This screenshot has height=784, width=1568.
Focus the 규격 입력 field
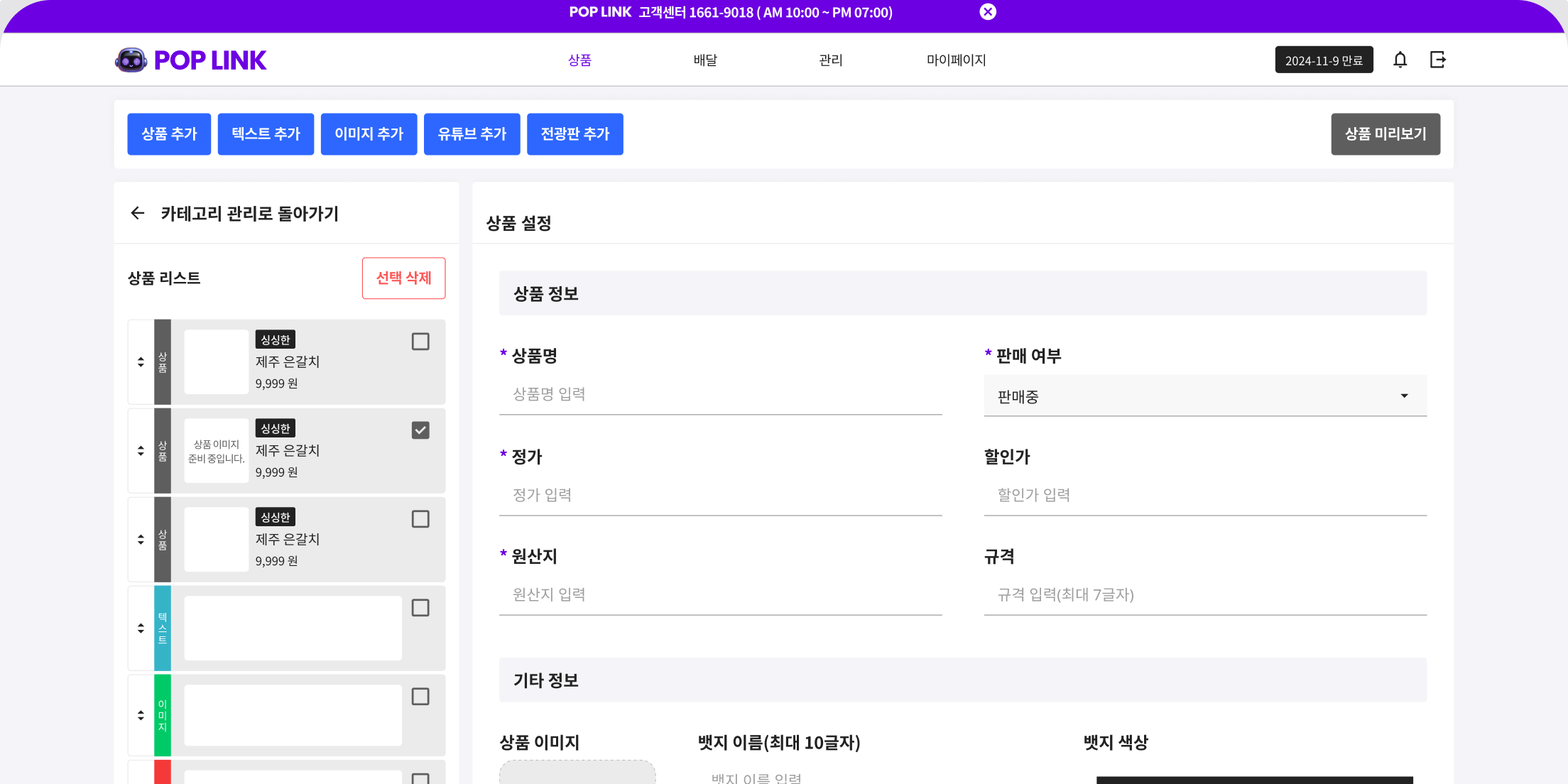[1205, 594]
